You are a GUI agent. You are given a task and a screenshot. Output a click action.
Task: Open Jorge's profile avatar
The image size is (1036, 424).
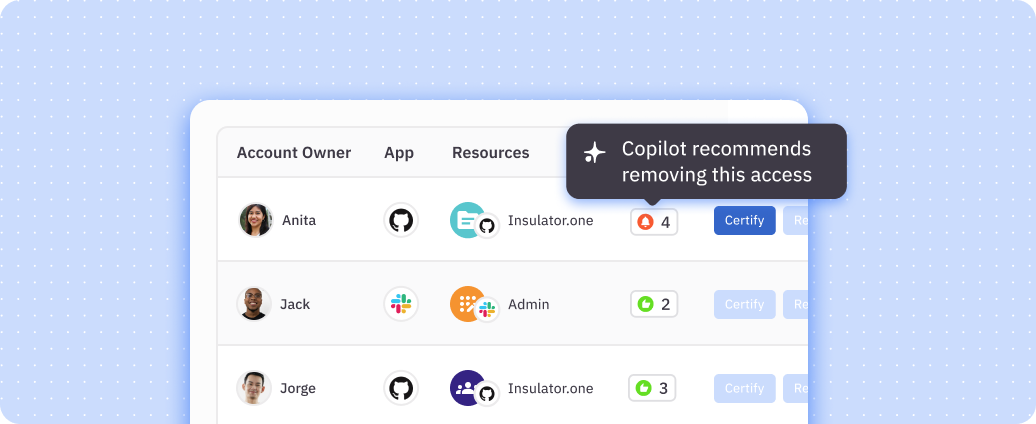tap(254, 388)
